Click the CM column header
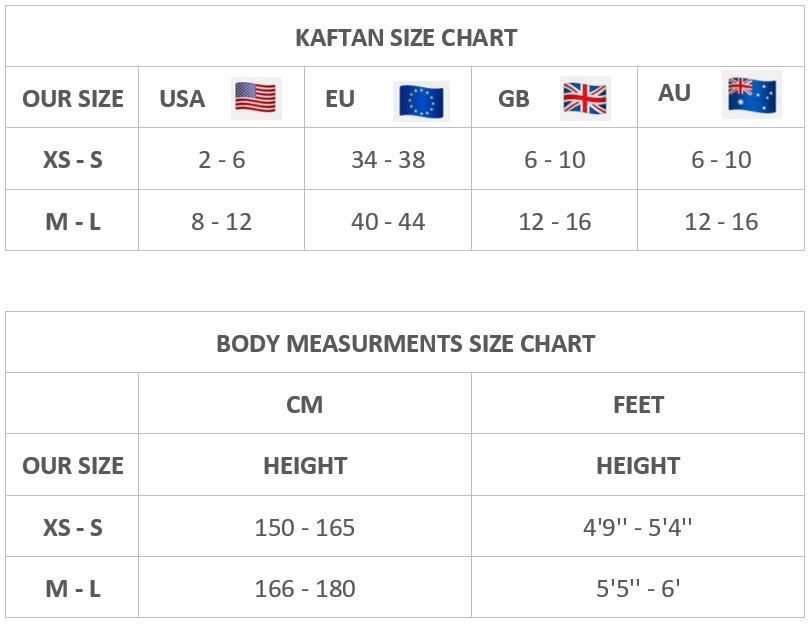 tap(305, 405)
